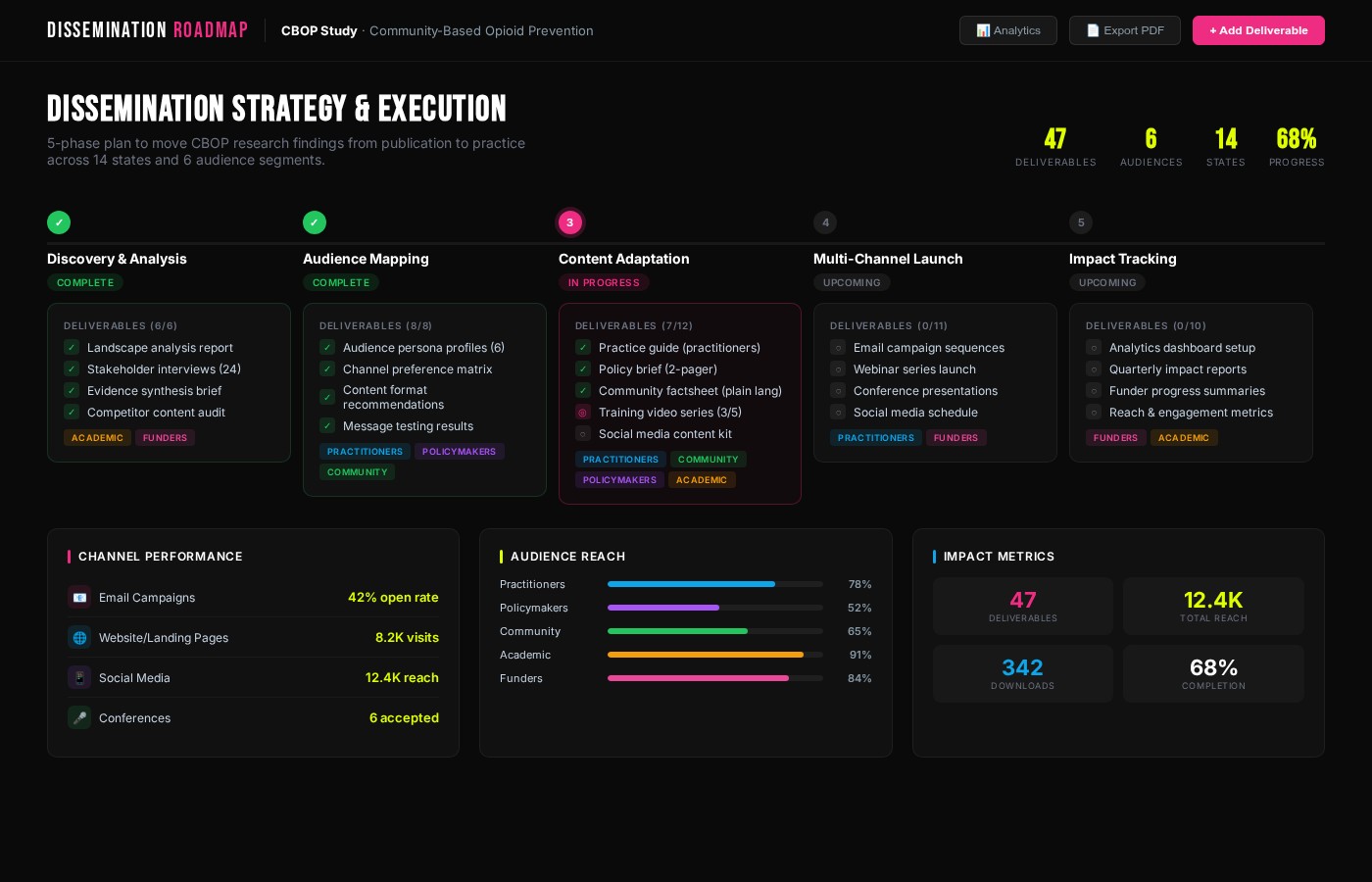The image size is (1372, 882).
Task: Click the Practitioners reach progress bar
Action: pyautogui.click(x=715, y=584)
